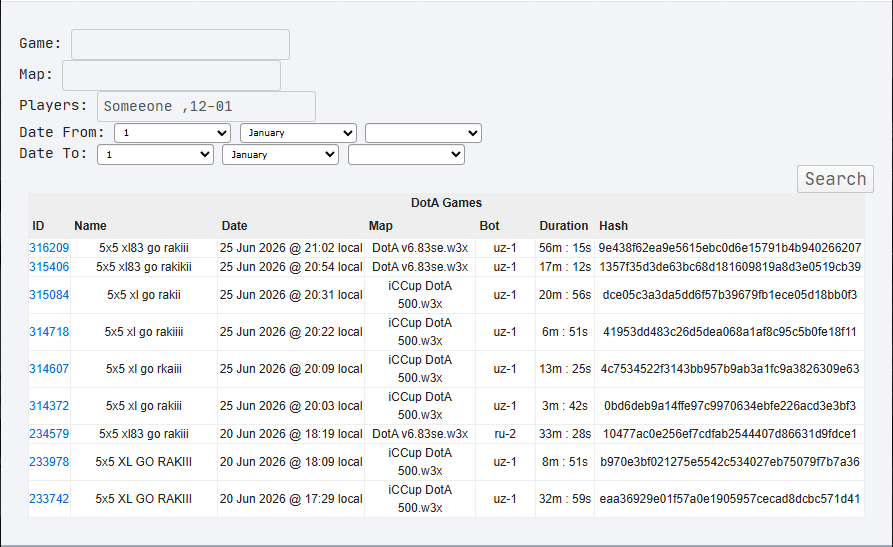
Task: Open game ID 233742 link
Action: [x=49, y=499]
